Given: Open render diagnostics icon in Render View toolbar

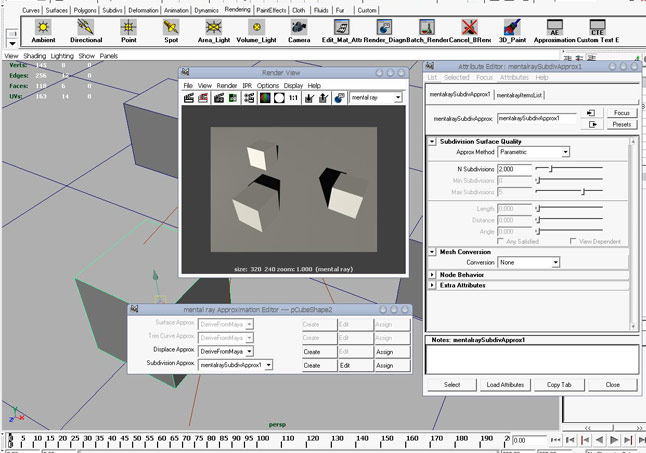Looking at the screenshot, I should pos(339,98).
